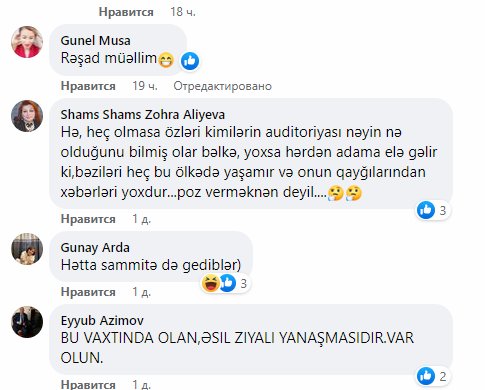
Task: Like Gunel Musa's comment via Нравится
Action: pos(88,86)
